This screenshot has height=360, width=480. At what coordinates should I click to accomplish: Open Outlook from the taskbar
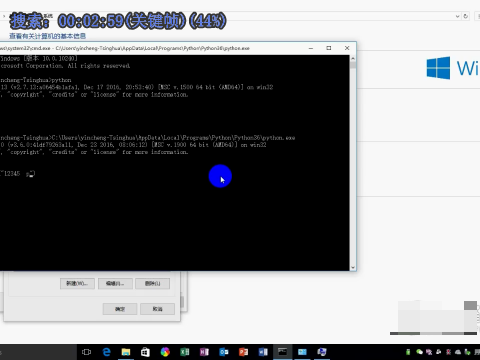coord(224,352)
